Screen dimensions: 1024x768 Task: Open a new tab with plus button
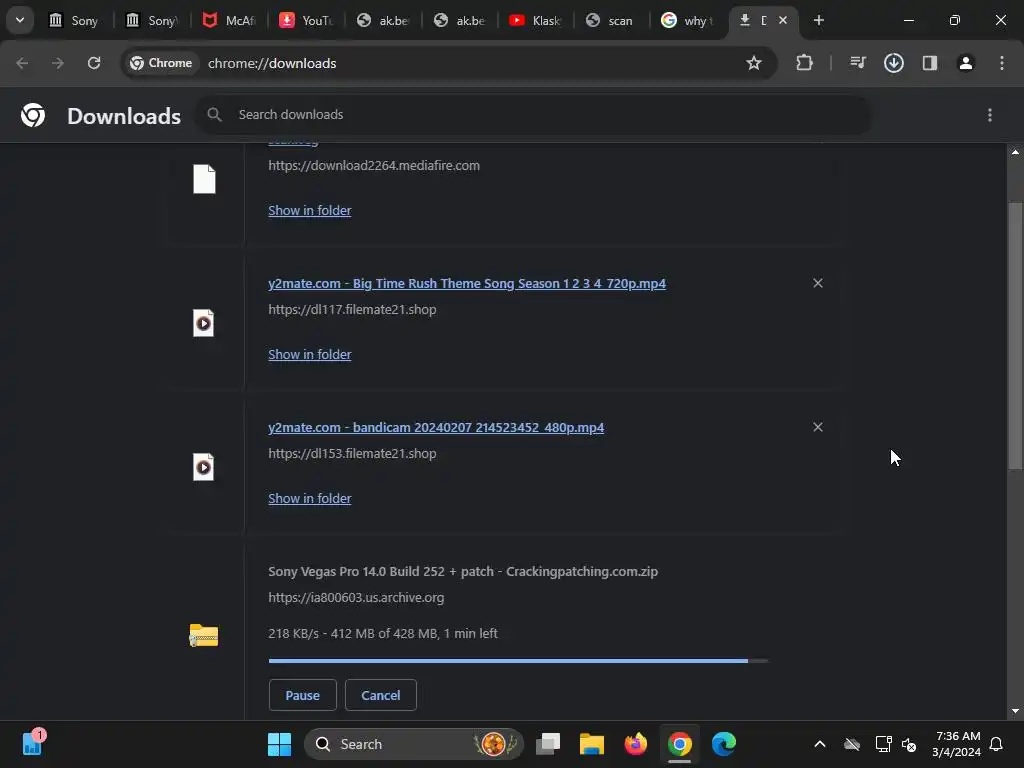coord(818,20)
